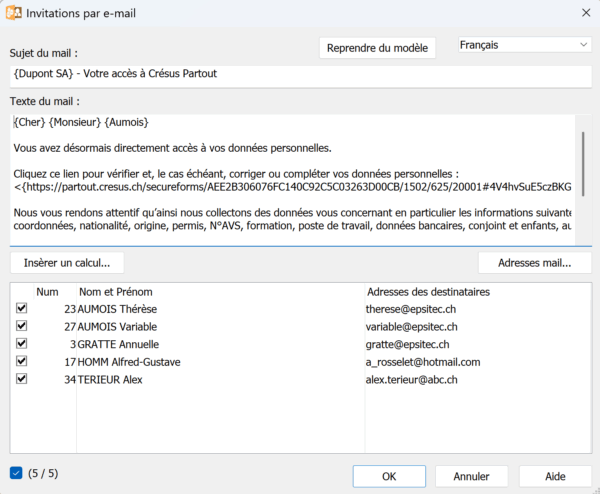This screenshot has height=494, width=600.
Task: Click Reprendre du modèle button
Action: point(377,48)
